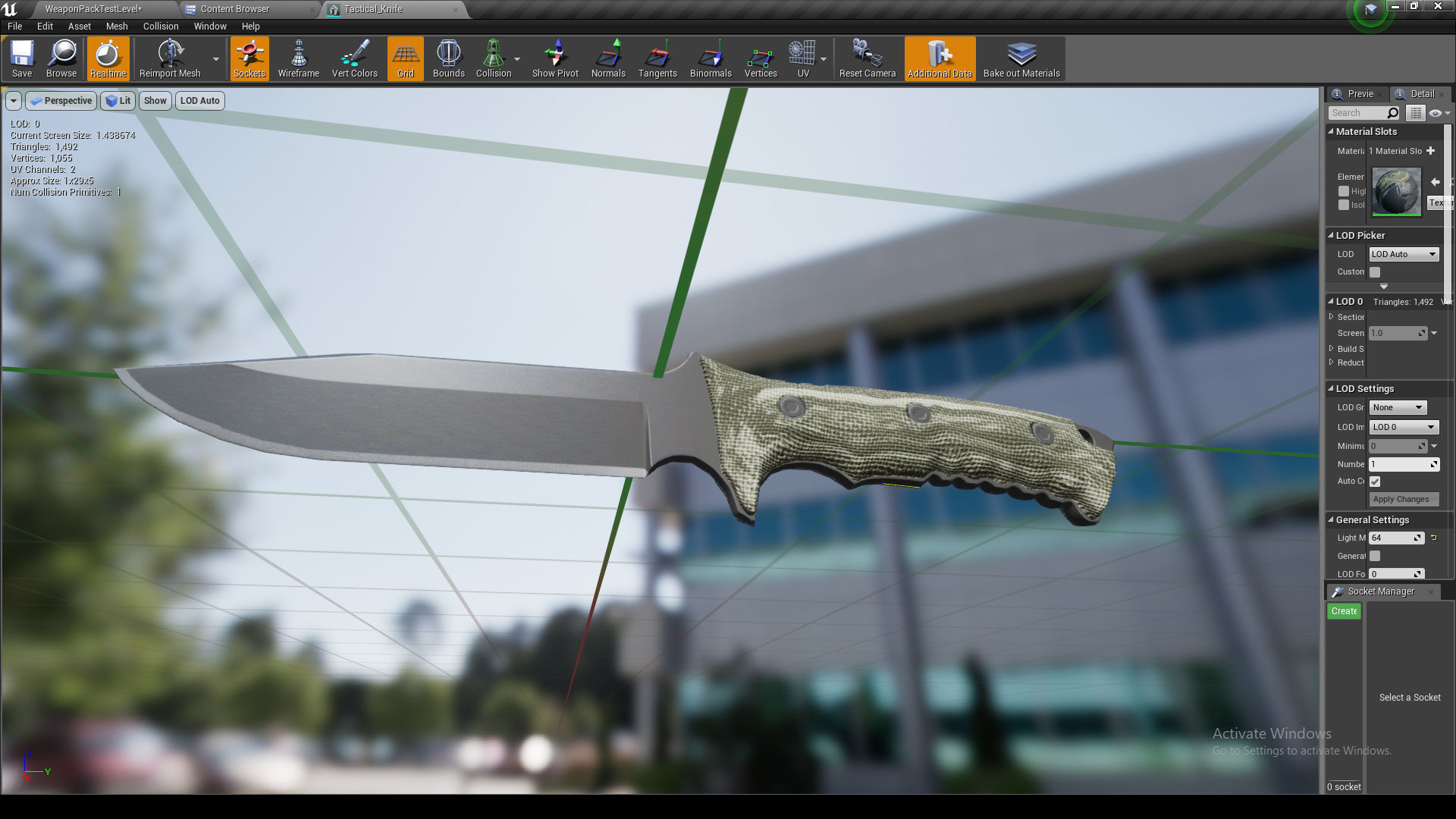Expand the Build Settings section
The height and width of the screenshot is (819, 1456).
tap(1331, 349)
